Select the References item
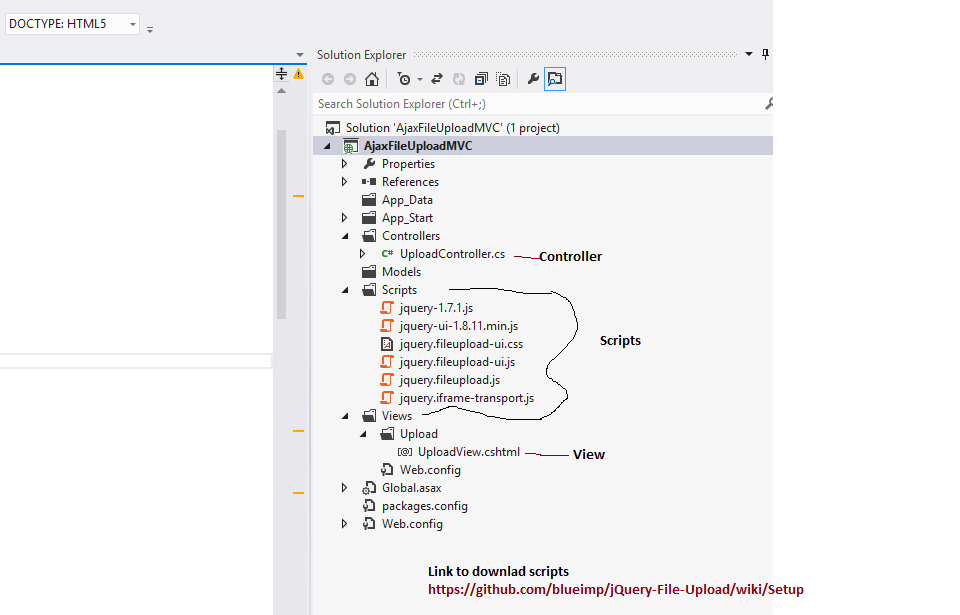The height and width of the screenshot is (615, 960). [x=410, y=182]
